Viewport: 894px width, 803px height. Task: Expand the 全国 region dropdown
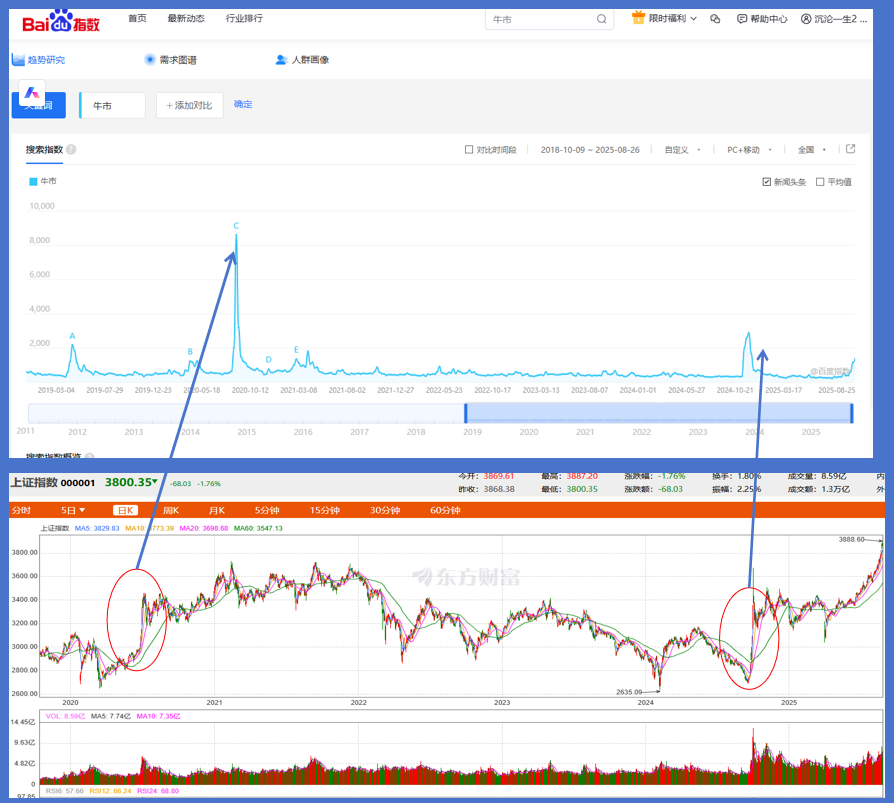812,150
